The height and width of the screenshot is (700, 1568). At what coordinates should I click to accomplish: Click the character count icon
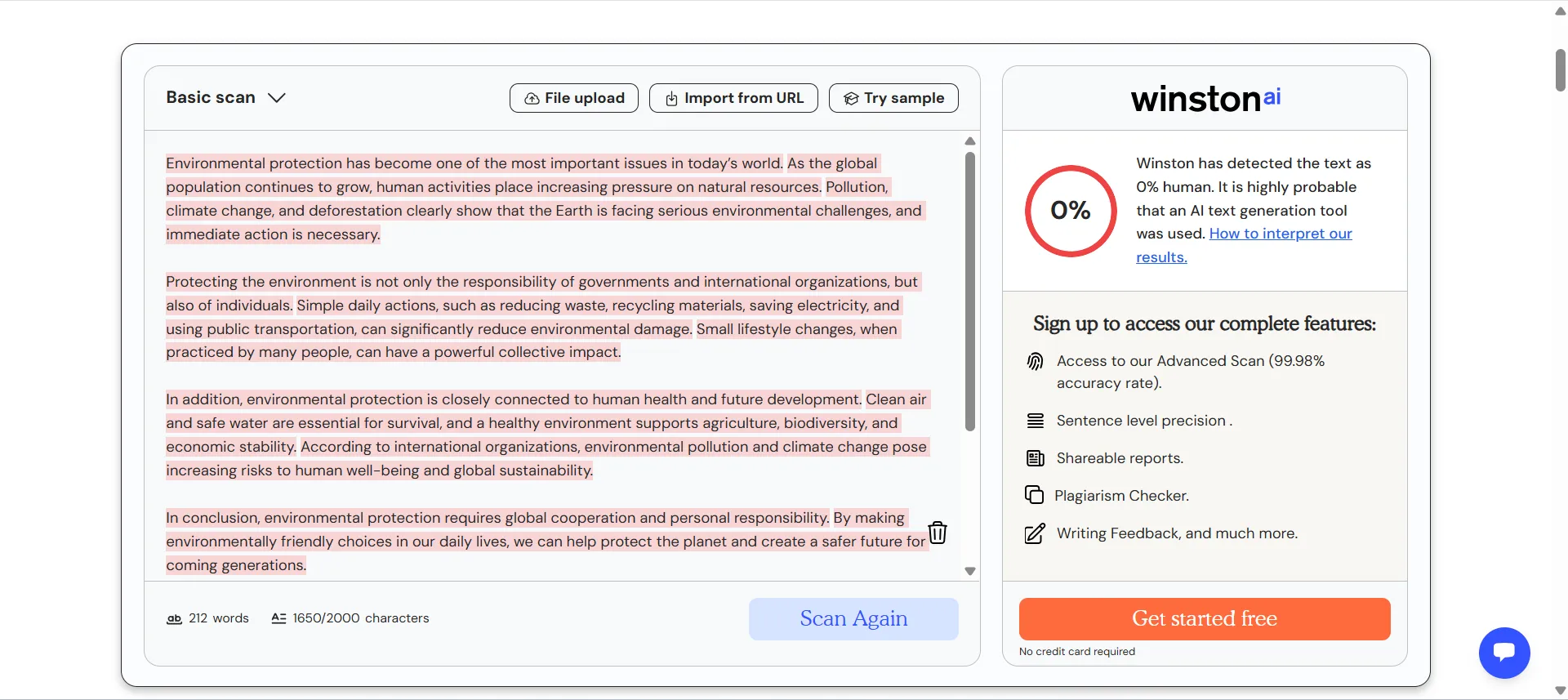pos(278,618)
